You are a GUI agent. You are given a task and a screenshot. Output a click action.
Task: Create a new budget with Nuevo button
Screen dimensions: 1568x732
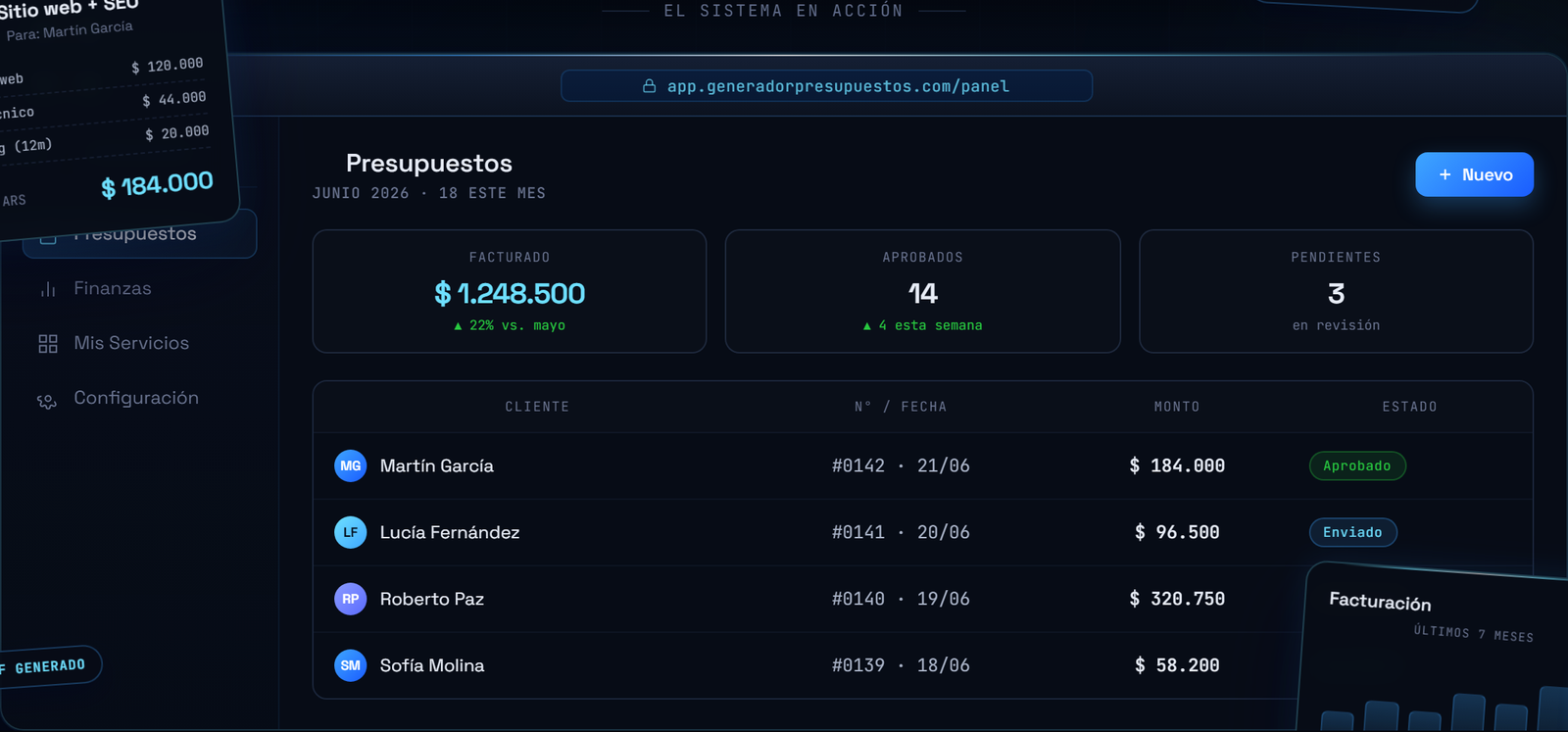[1474, 174]
